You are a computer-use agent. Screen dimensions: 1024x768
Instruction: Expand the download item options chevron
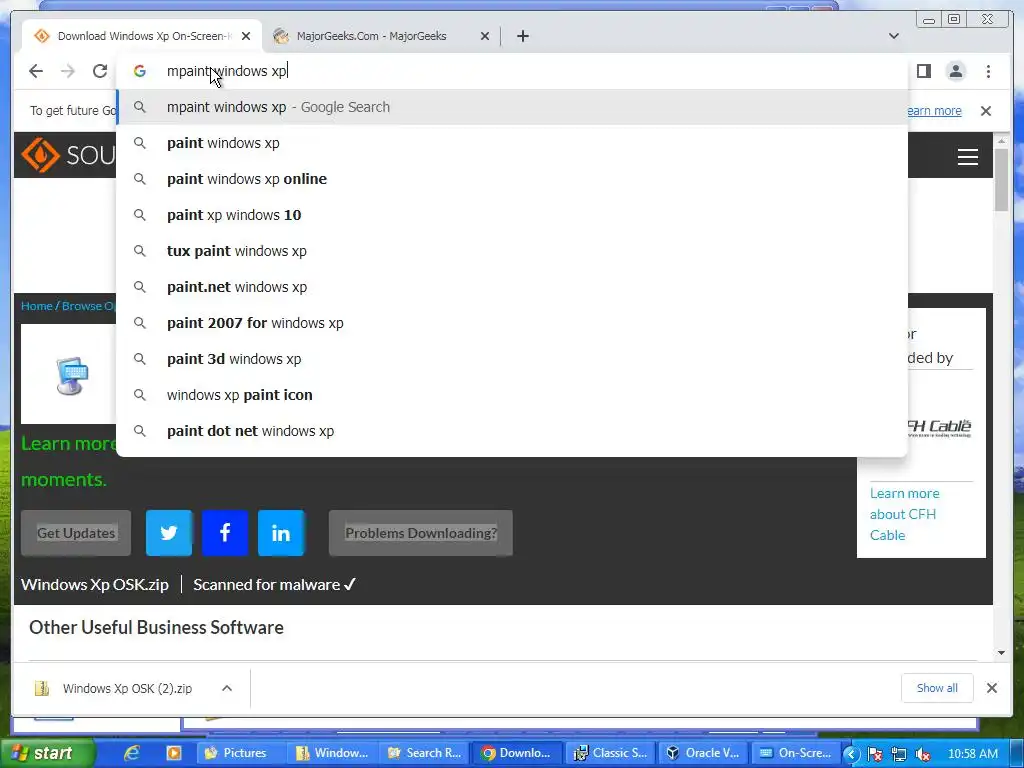coord(227,688)
